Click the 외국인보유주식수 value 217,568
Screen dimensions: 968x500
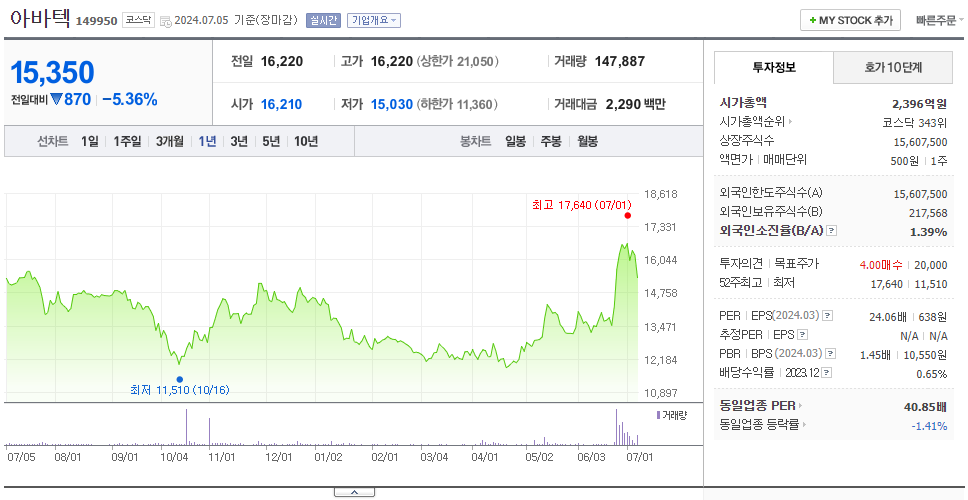point(928,212)
